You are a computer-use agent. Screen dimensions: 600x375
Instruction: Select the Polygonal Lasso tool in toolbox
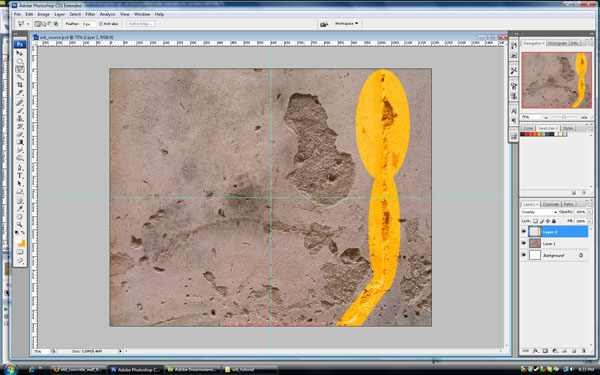[x=20, y=69]
